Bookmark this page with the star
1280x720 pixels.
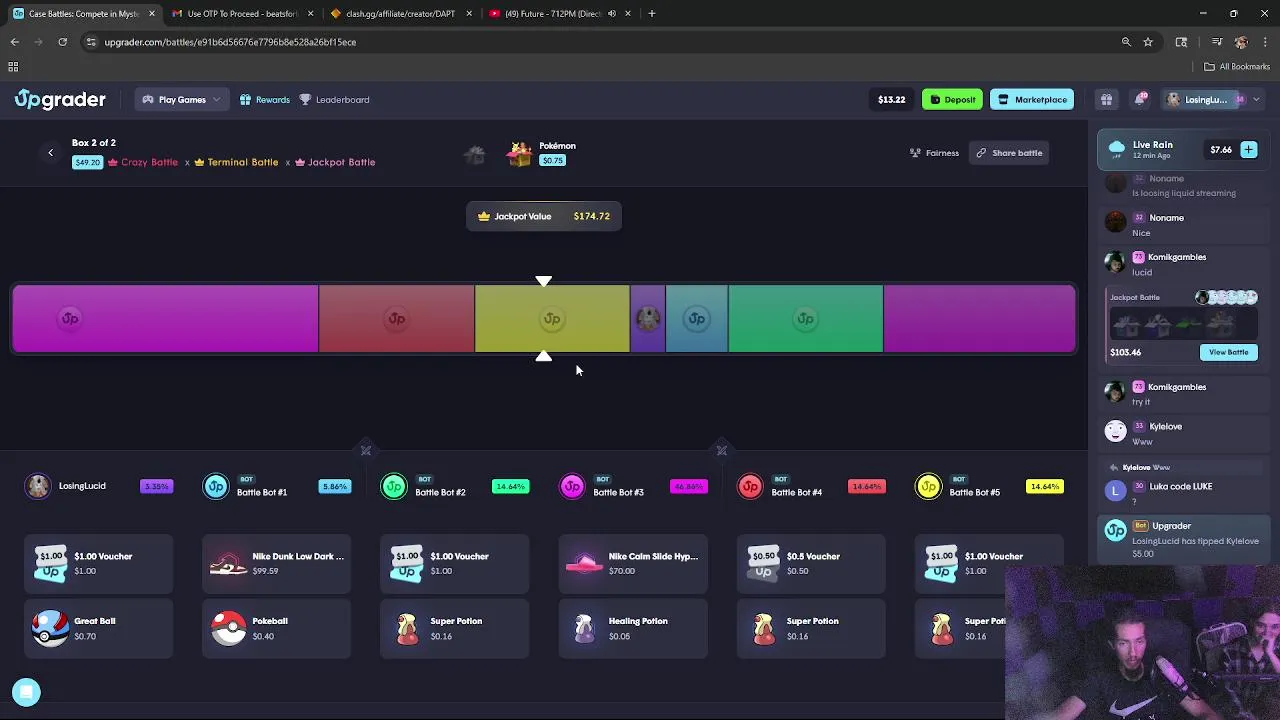[1148, 42]
